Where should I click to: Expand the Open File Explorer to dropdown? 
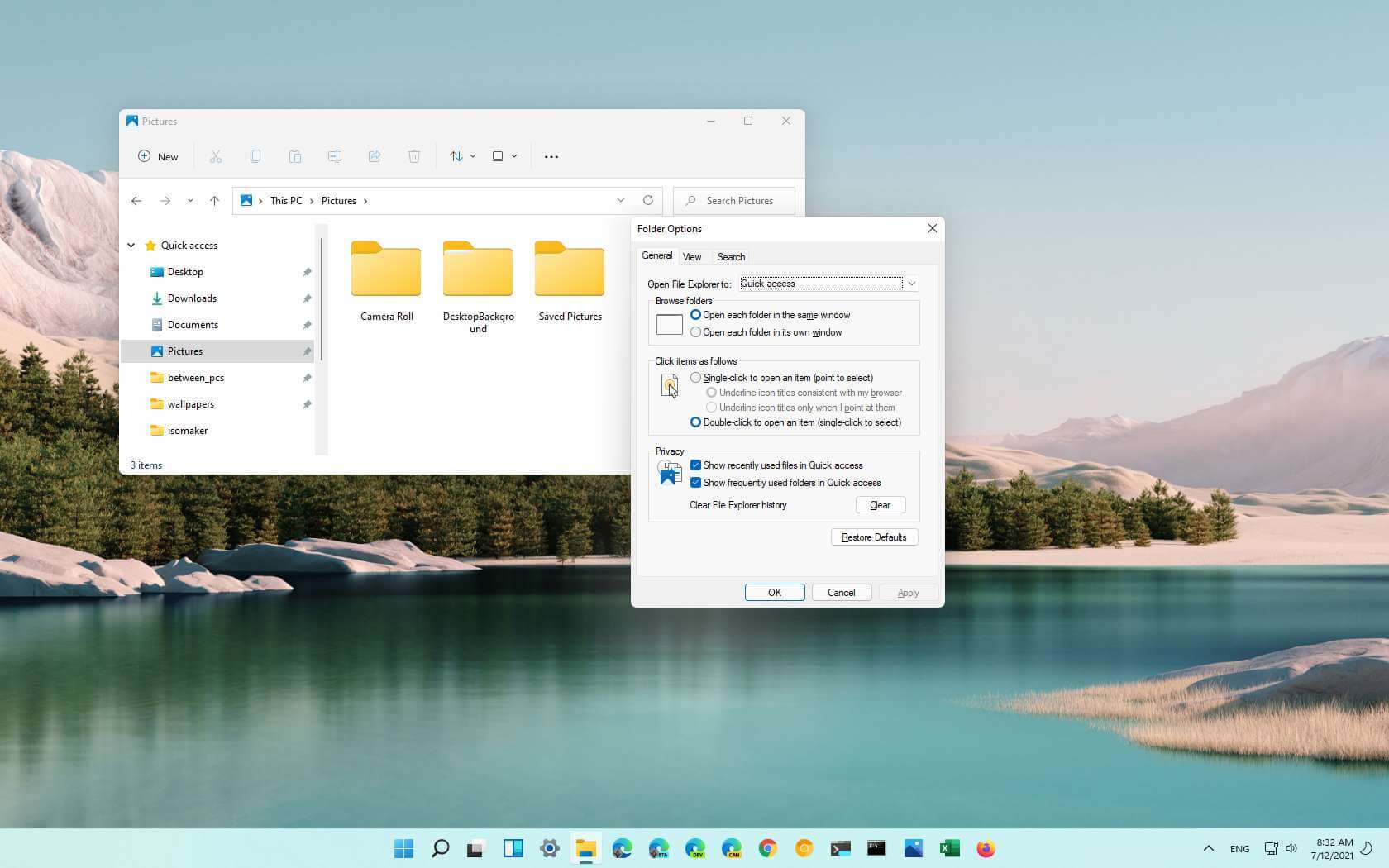pyautogui.click(x=911, y=284)
